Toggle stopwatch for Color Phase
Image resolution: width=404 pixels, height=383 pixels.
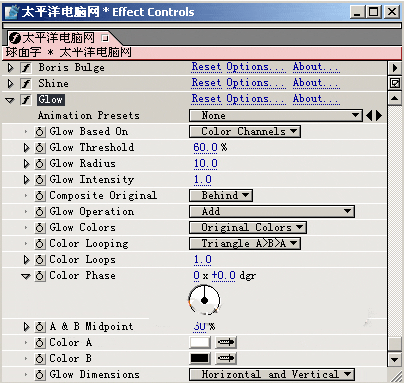pos(40,276)
